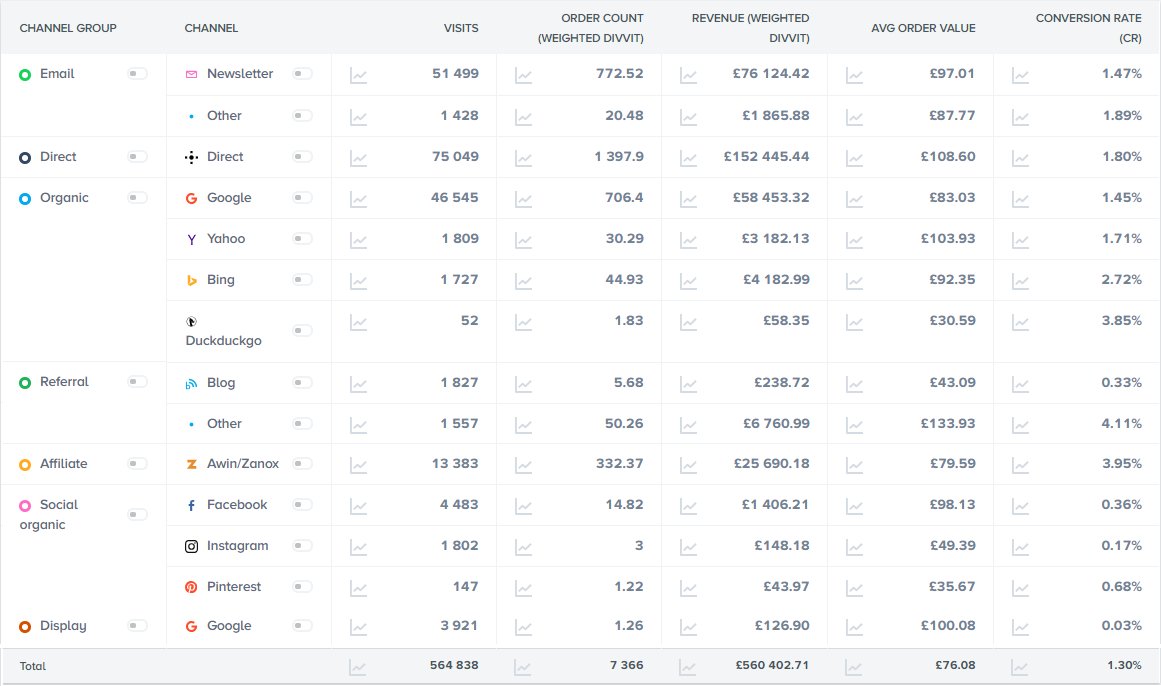Open the revenue chart for Direct

click(x=686, y=157)
